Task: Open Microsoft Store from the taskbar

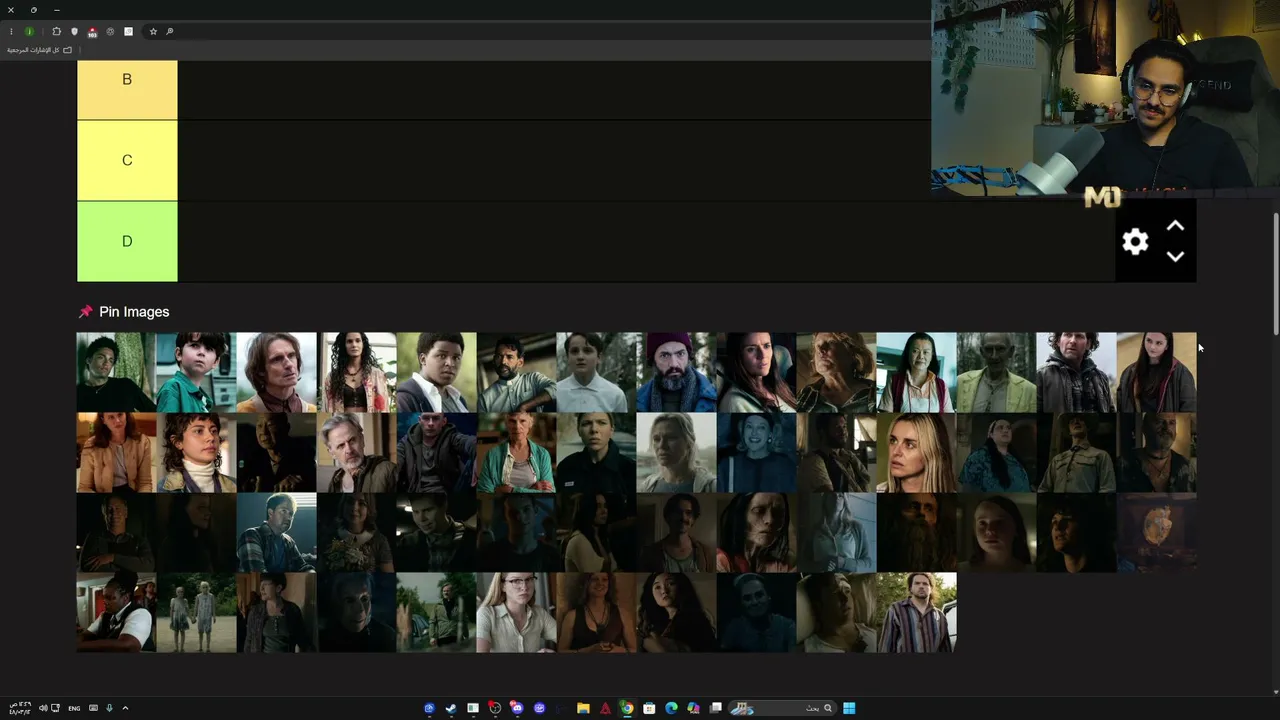Action: coord(649,708)
